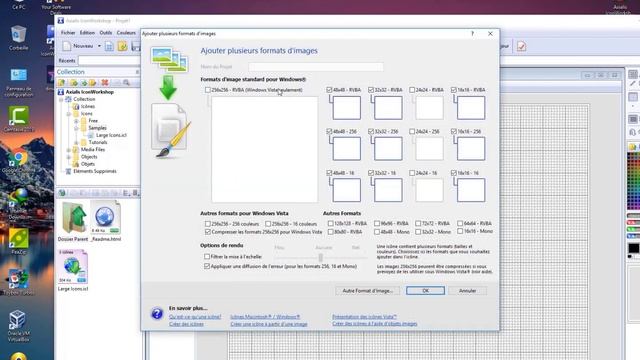This screenshot has height=360, width=640.
Task: Expand the Objects folder in the tree
Action: click(x=69, y=157)
